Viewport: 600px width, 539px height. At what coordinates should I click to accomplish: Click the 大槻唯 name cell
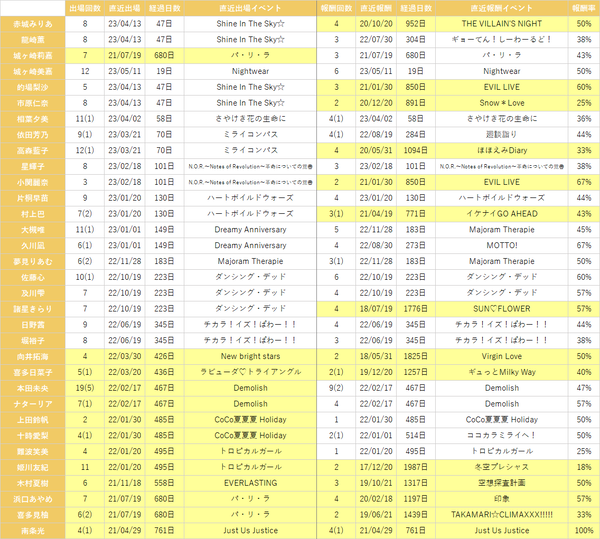point(33,230)
